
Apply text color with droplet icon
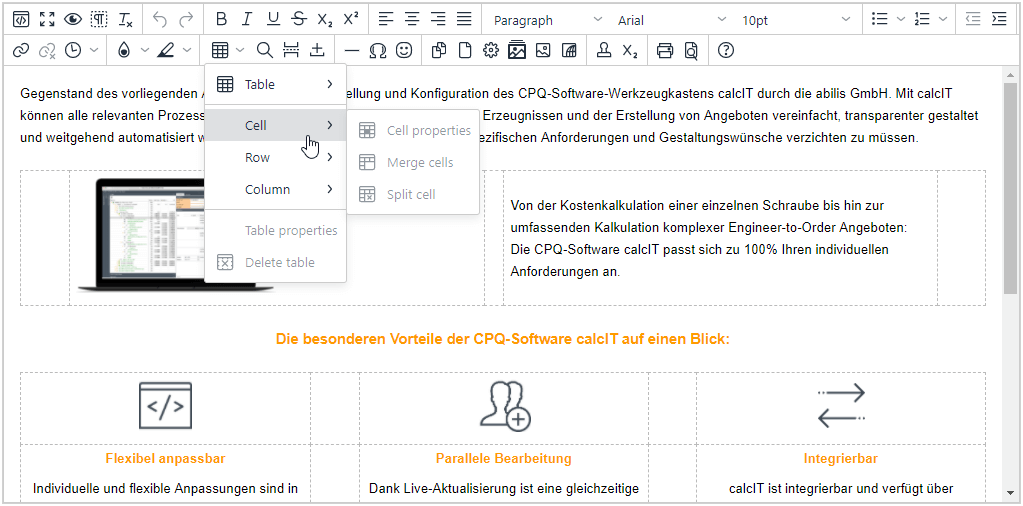tap(123, 50)
